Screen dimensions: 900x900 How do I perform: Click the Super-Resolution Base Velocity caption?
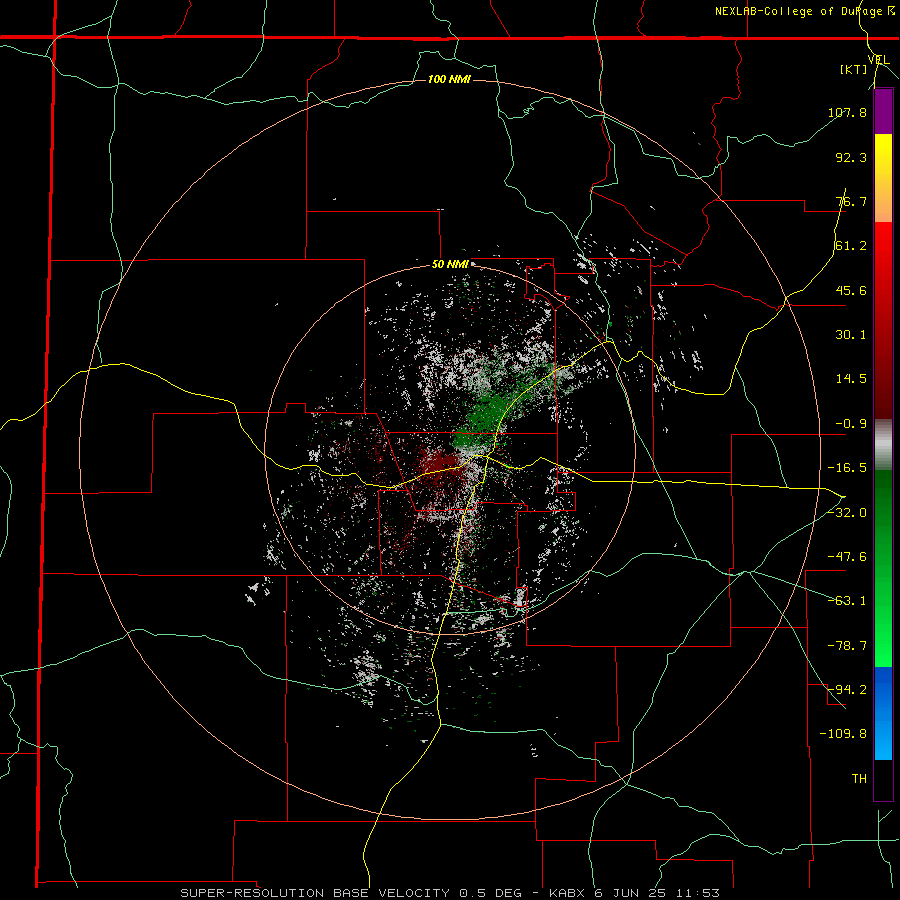tap(449, 893)
